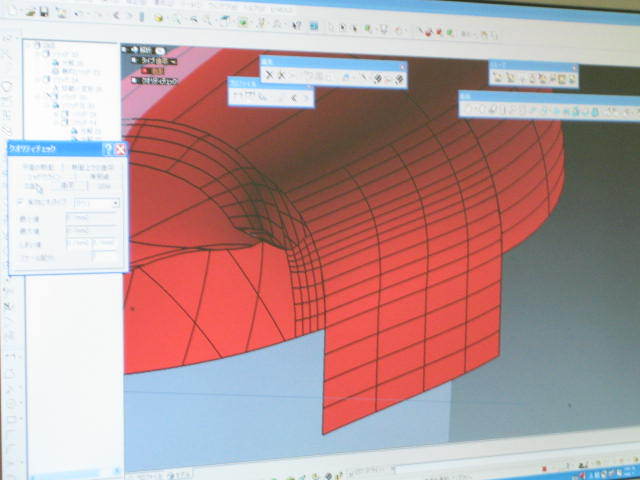
Task: Click the circle tool icon in left sidebar
Action: click(7, 86)
